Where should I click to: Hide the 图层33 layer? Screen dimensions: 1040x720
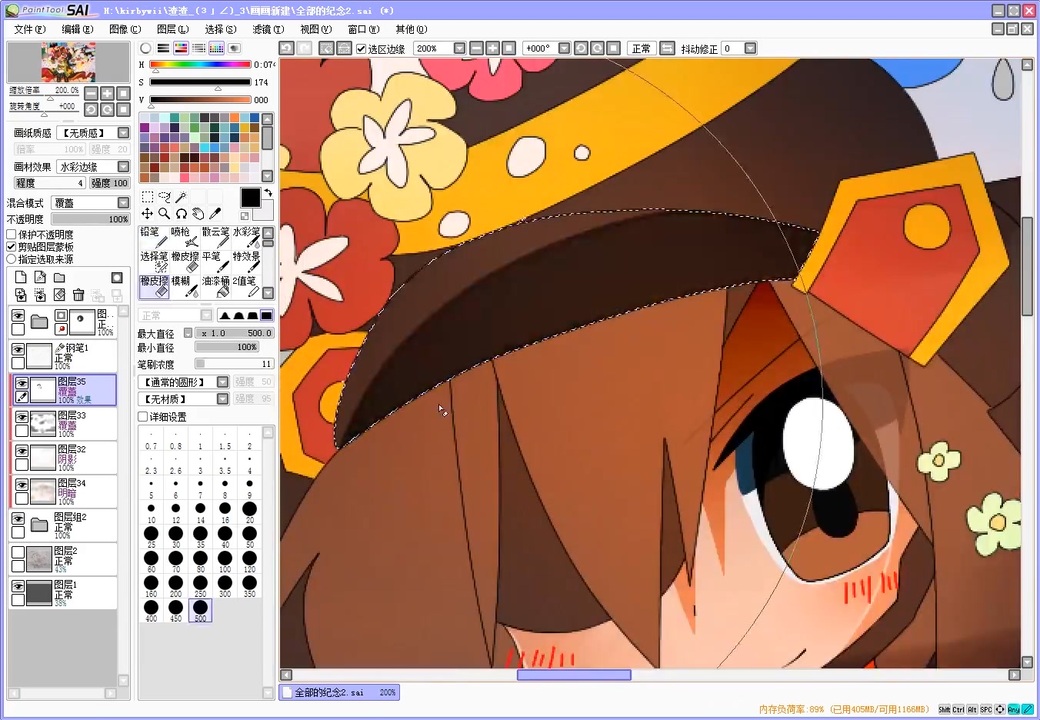pos(21,417)
